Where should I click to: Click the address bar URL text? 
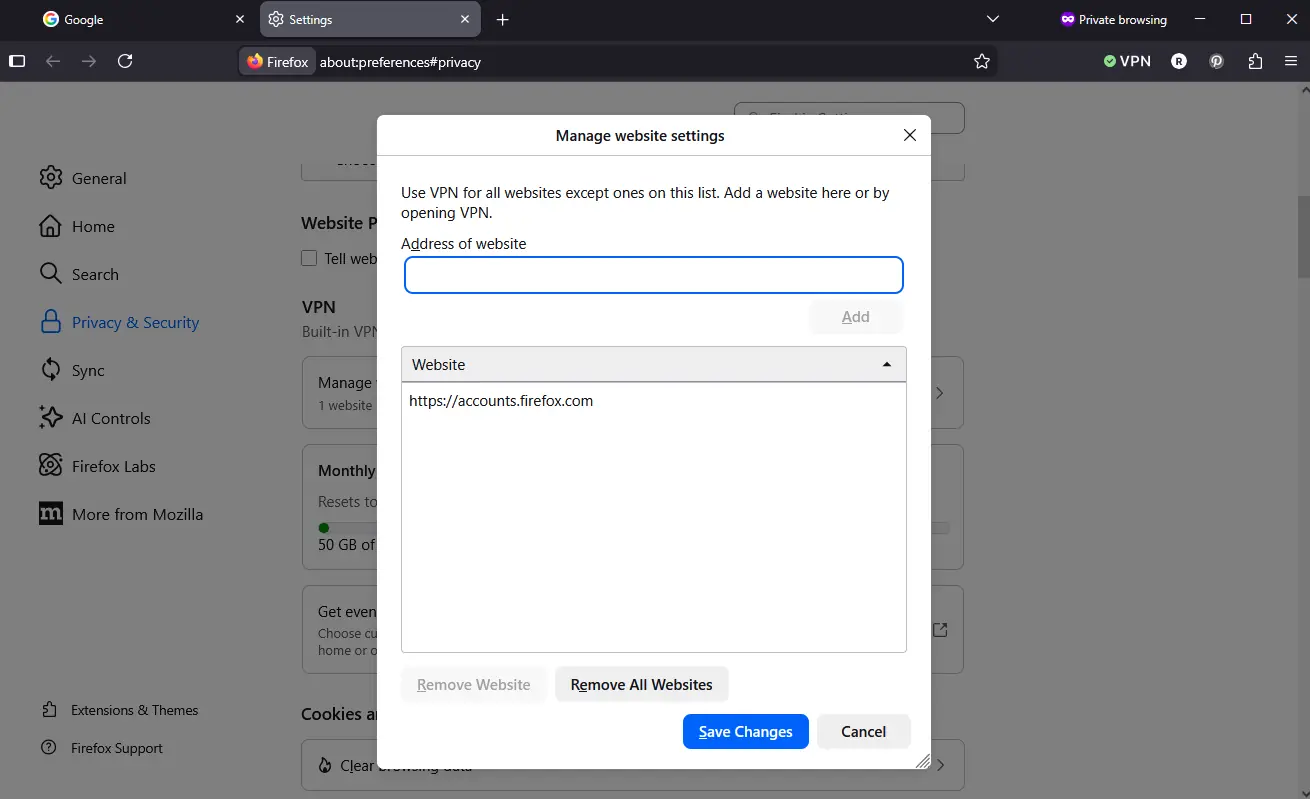[400, 62]
